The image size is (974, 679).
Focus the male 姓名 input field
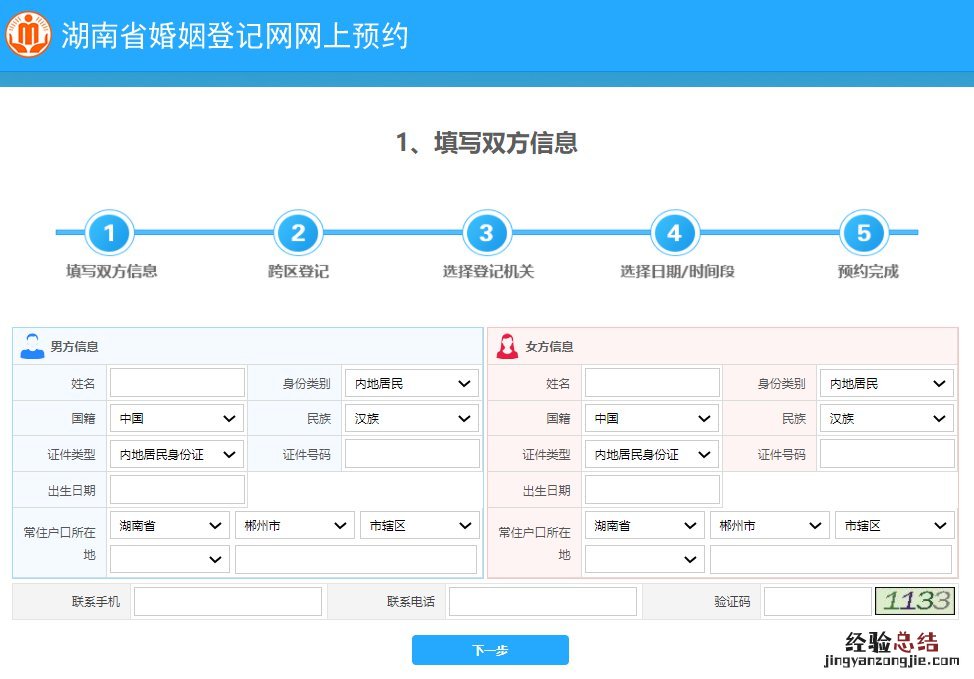177,384
